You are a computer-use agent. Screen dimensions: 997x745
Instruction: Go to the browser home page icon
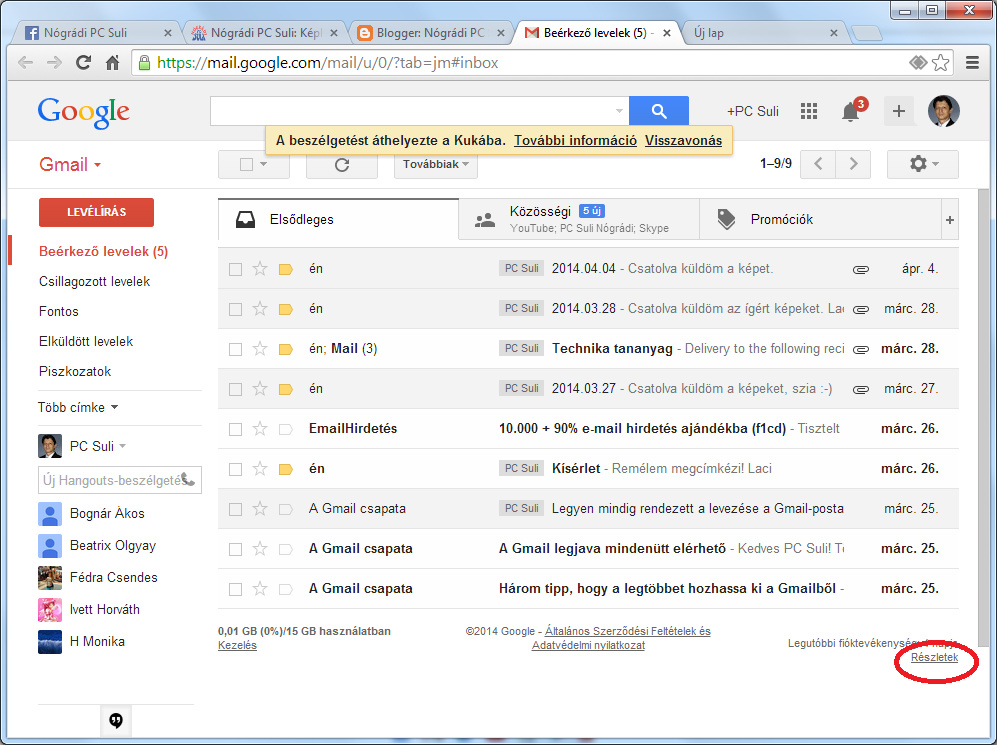(x=113, y=62)
